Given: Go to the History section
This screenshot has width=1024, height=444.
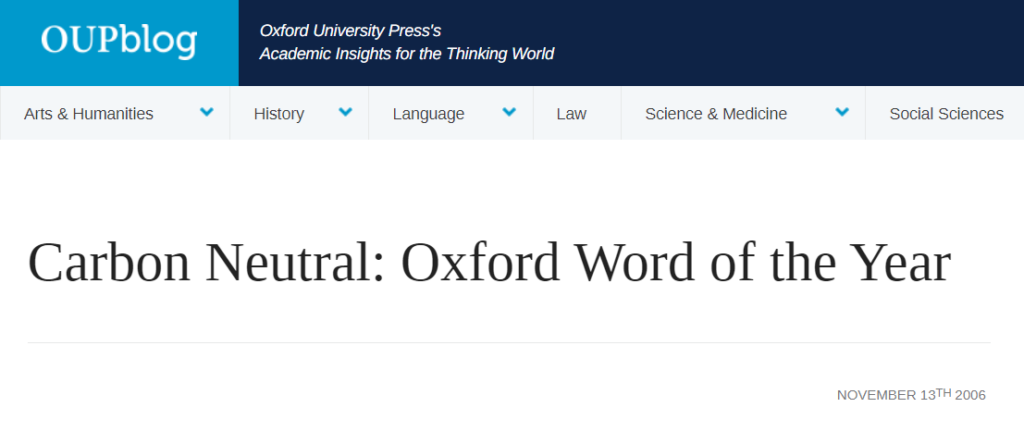Looking at the screenshot, I should tap(279, 113).
